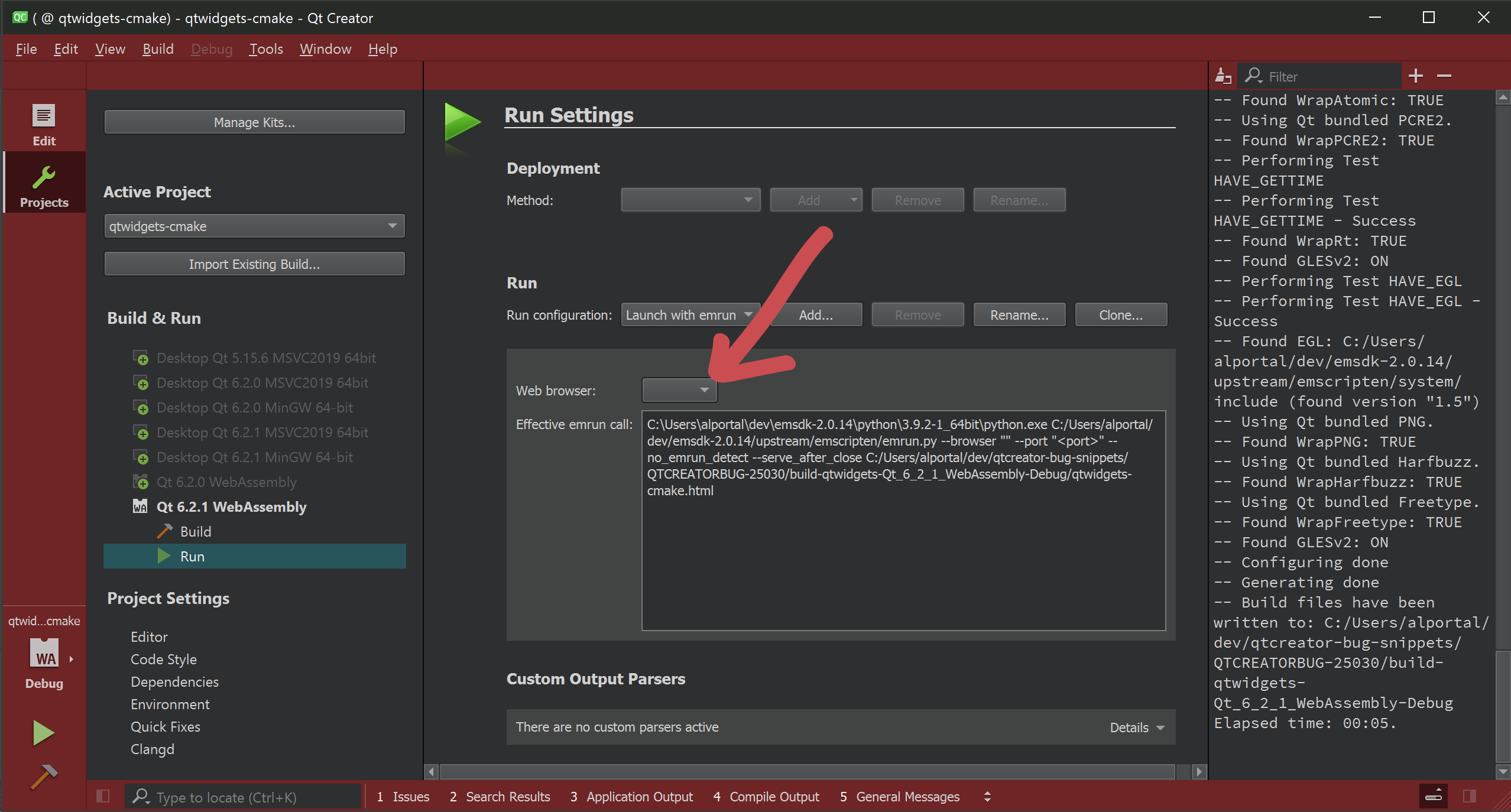1511x812 pixels.
Task: Zoom in output with plus icon
Action: (x=1415, y=76)
